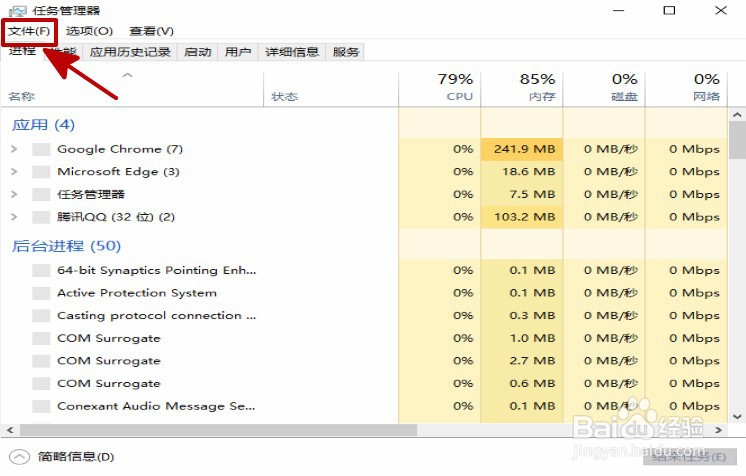Click the 241.9 MB memory cell
The height and width of the screenshot is (476, 746).
click(522, 149)
